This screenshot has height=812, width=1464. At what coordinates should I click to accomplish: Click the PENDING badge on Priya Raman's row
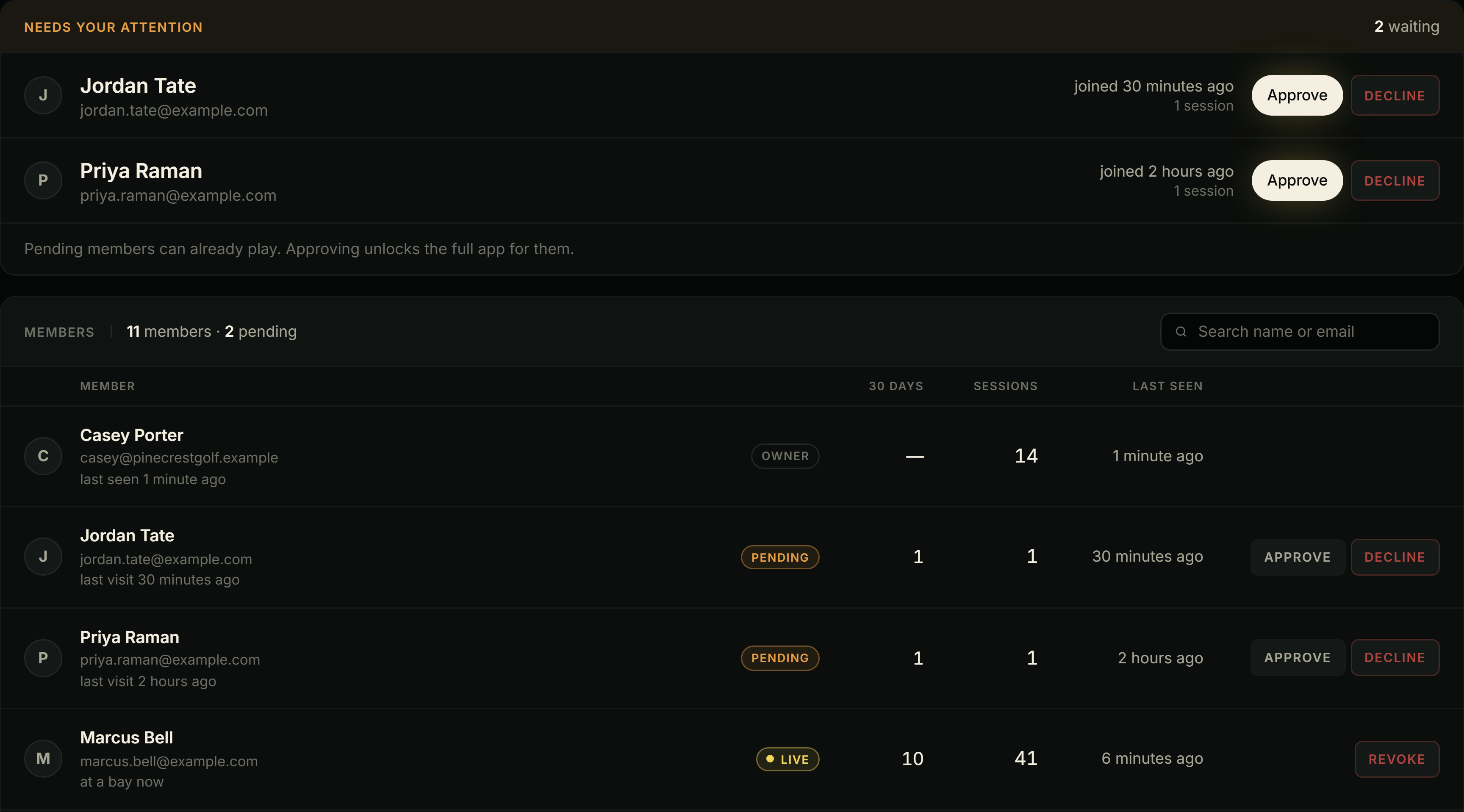coord(780,658)
